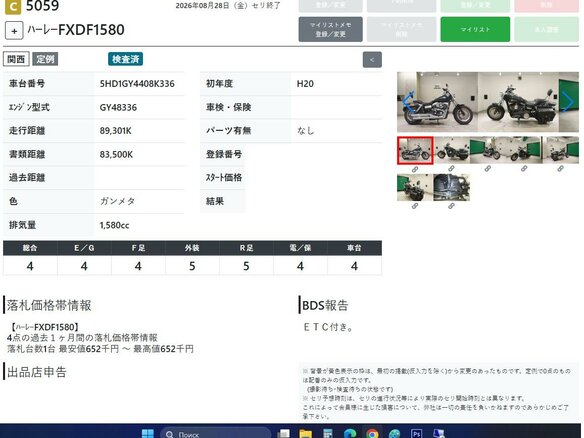Open Microsoft Edge from taskbar

pyautogui.click(x=350, y=434)
